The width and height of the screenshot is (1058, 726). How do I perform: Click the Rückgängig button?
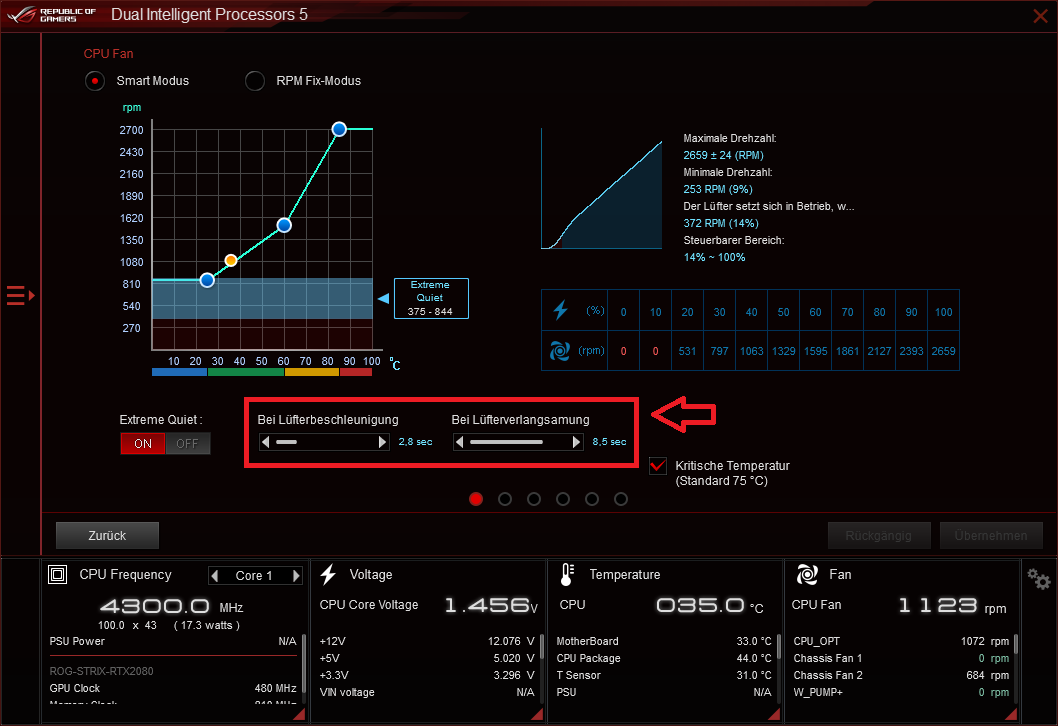[879, 535]
